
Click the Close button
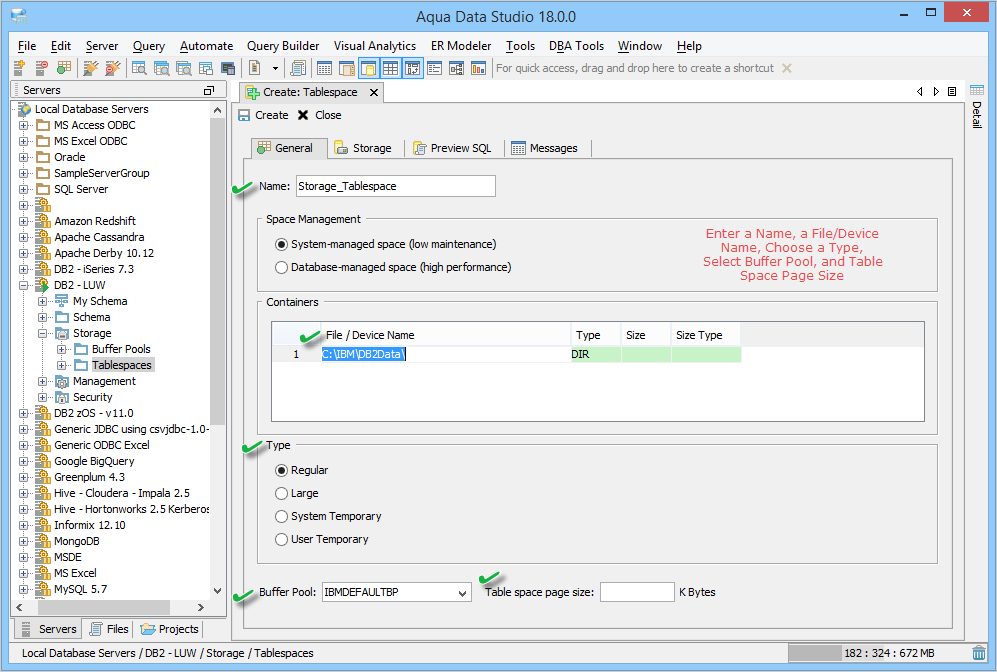(320, 115)
